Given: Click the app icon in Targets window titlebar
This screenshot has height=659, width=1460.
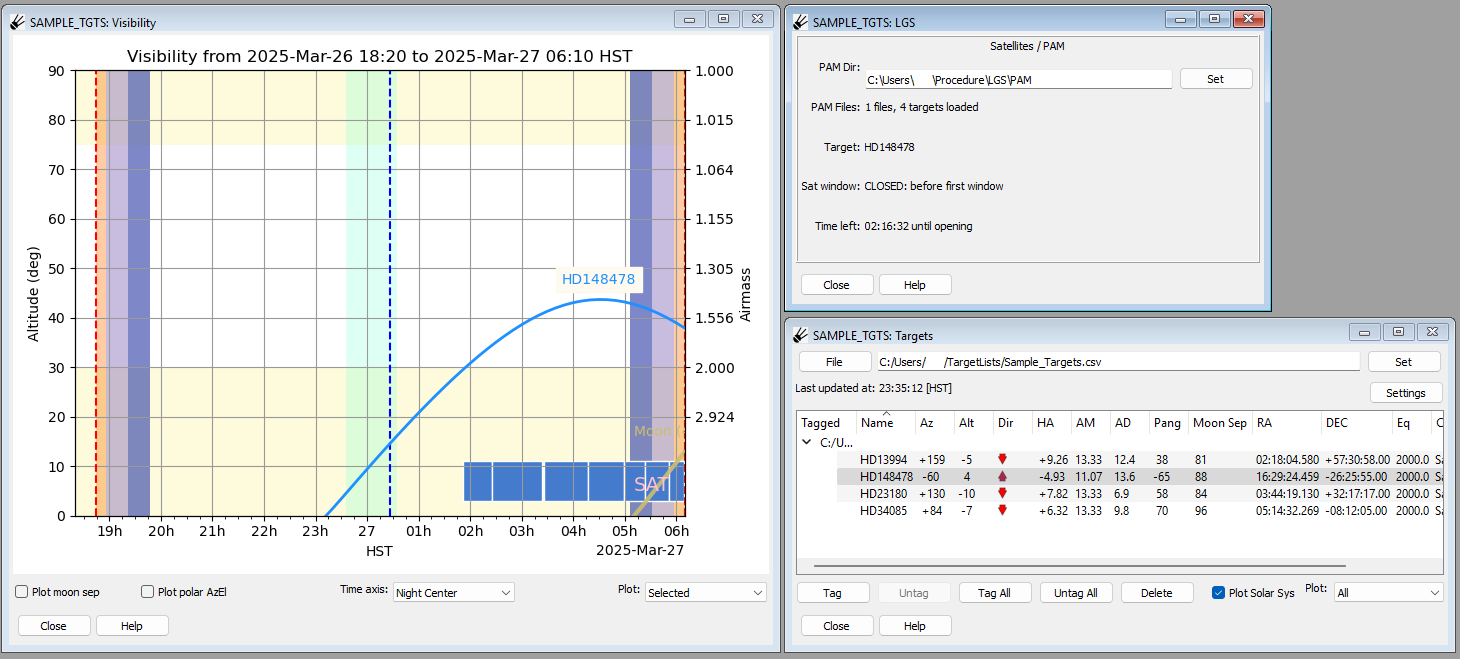Looking at the screenshot, I should 799,335.
